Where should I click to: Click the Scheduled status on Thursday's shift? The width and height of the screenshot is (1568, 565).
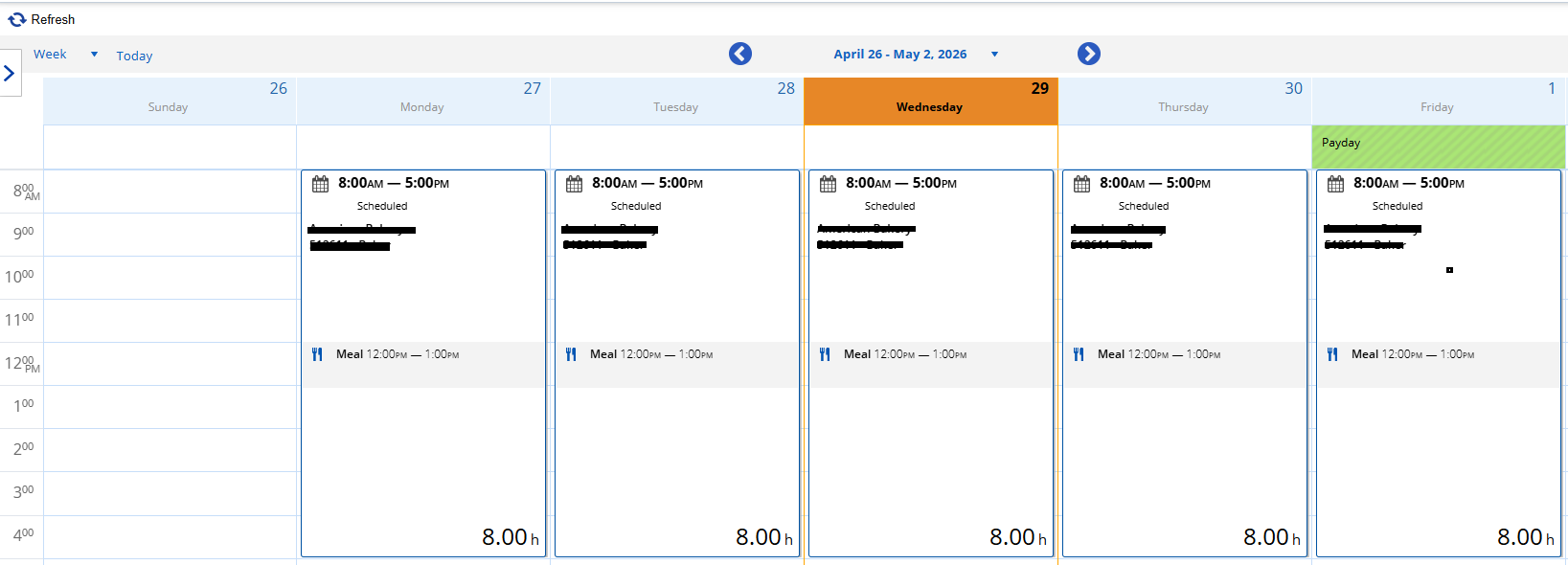click(x=1144, y=206)
